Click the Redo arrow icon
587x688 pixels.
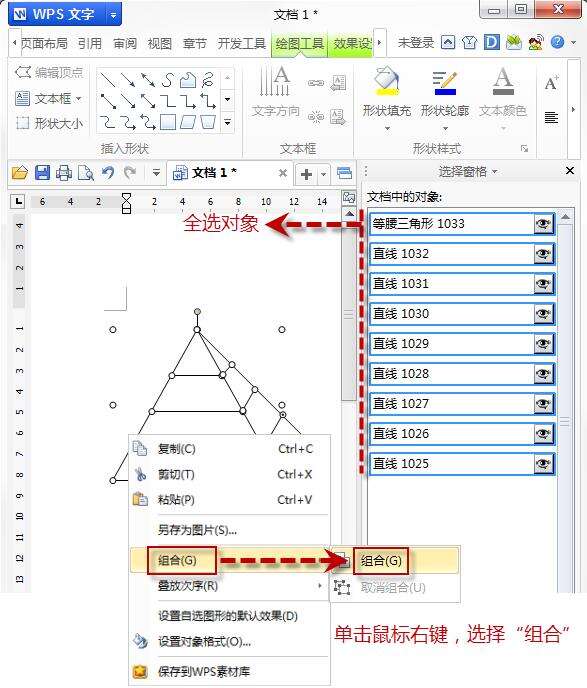(x=129, y=172)
